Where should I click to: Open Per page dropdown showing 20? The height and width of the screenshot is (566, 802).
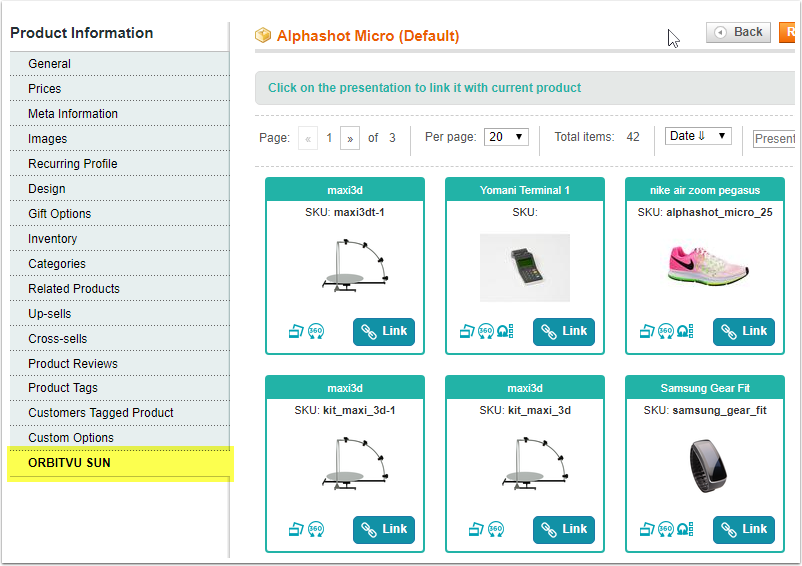506,137
